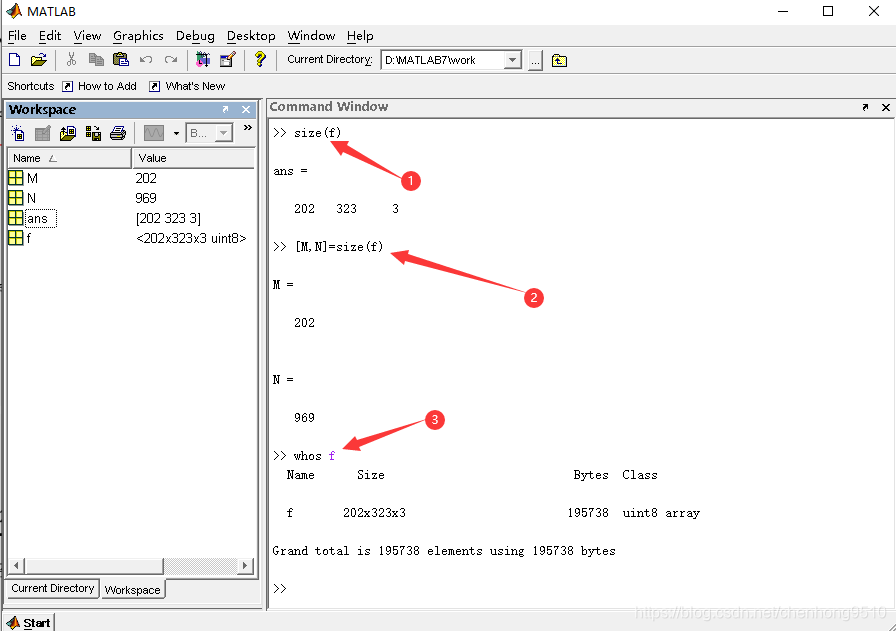Click the New M-file toolbar icon
This screenshot has height=631, width=896.
point(15,59)
